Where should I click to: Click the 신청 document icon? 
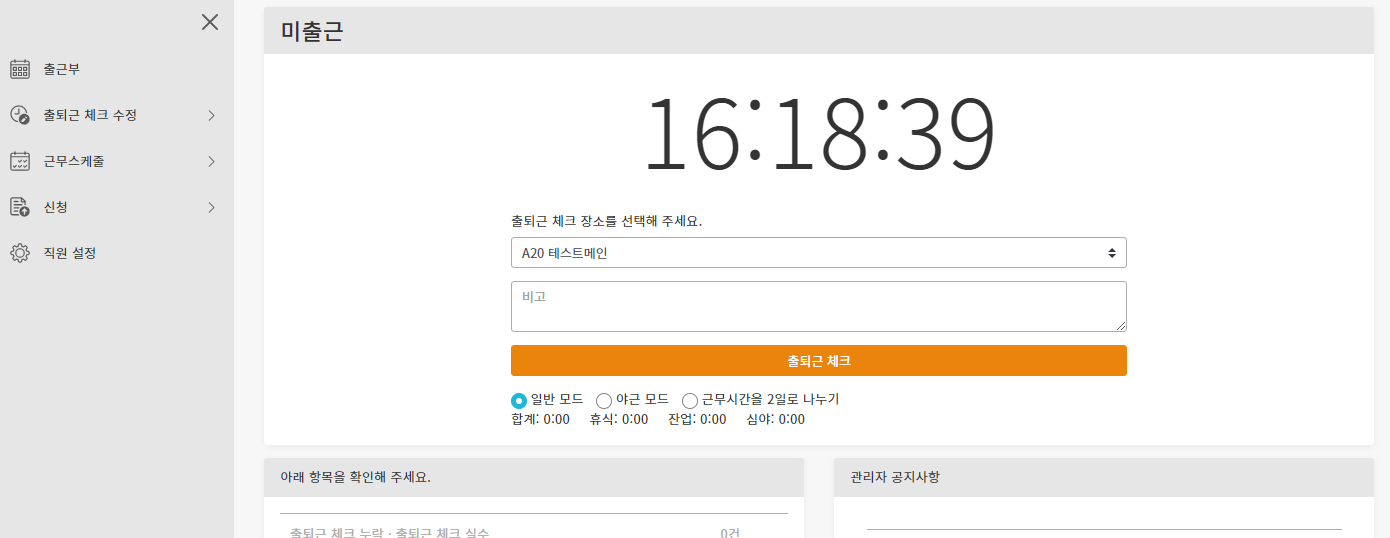click(20, 207)
